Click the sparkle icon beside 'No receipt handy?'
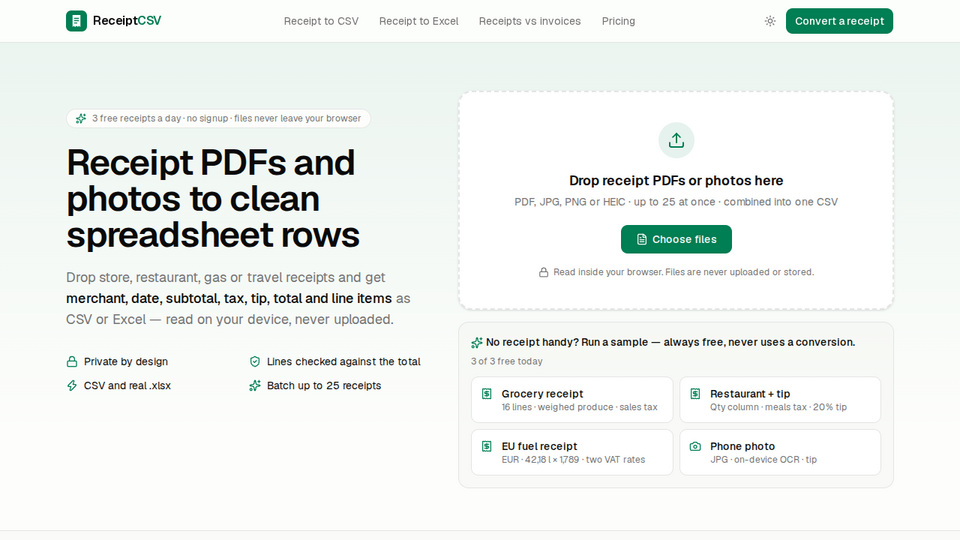This screenshot has width=960, height=540. (476, 342)
